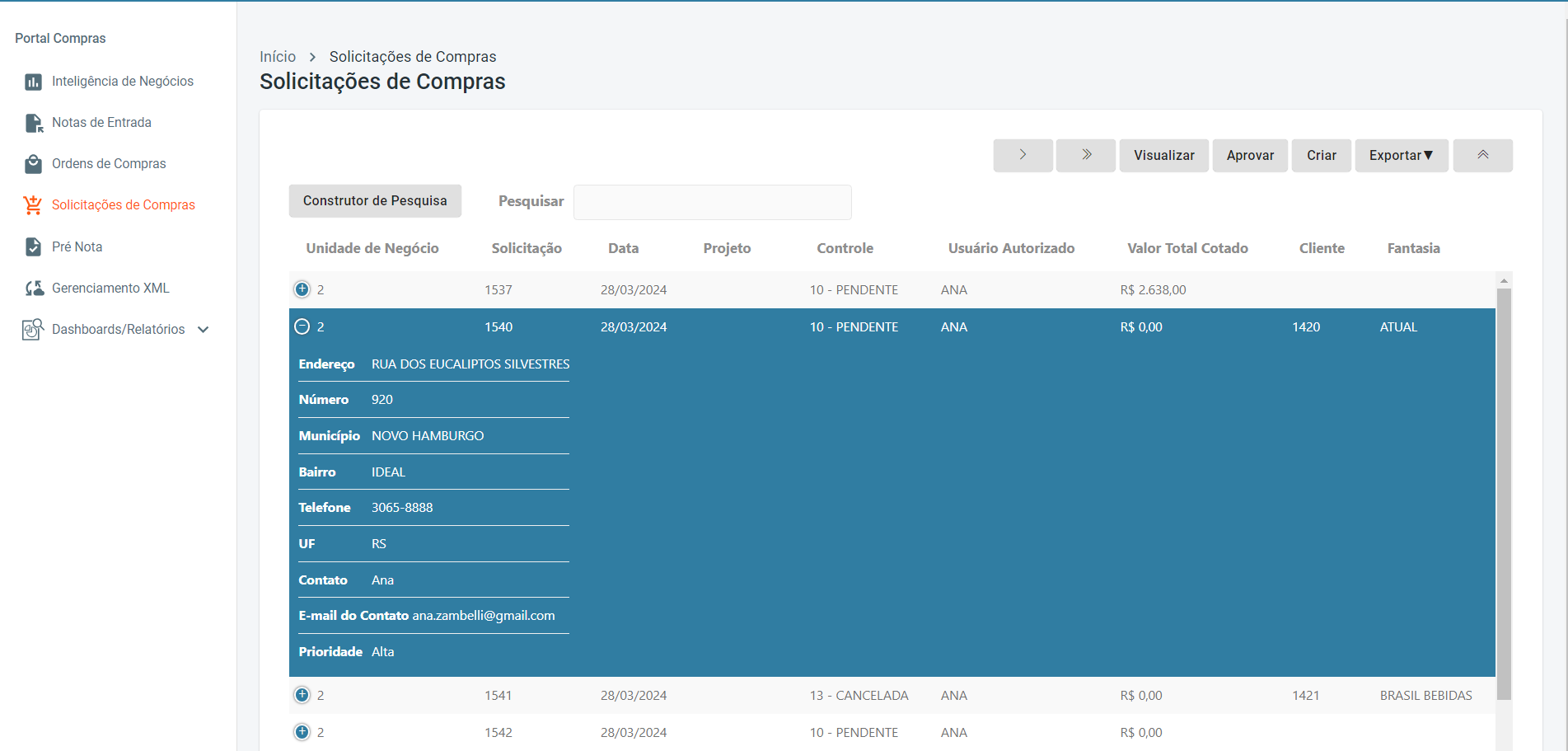
Task: Click the Gerenciamento XML icon
Action: pyautogui.click(x=34, y=289)
